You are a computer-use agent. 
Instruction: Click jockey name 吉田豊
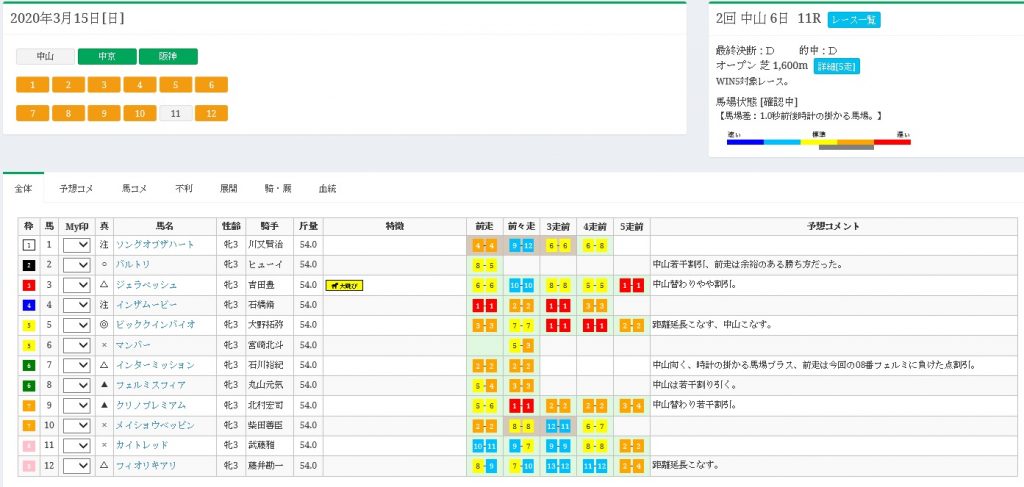click(x=261, y=285)
